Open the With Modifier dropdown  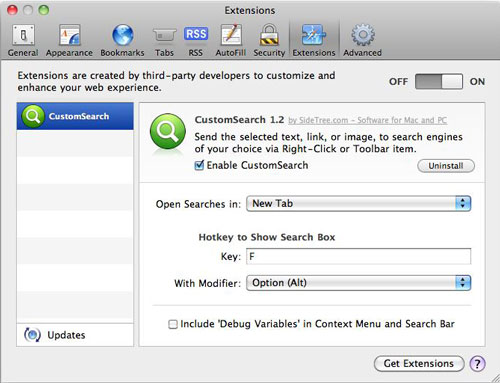(358, 283)
